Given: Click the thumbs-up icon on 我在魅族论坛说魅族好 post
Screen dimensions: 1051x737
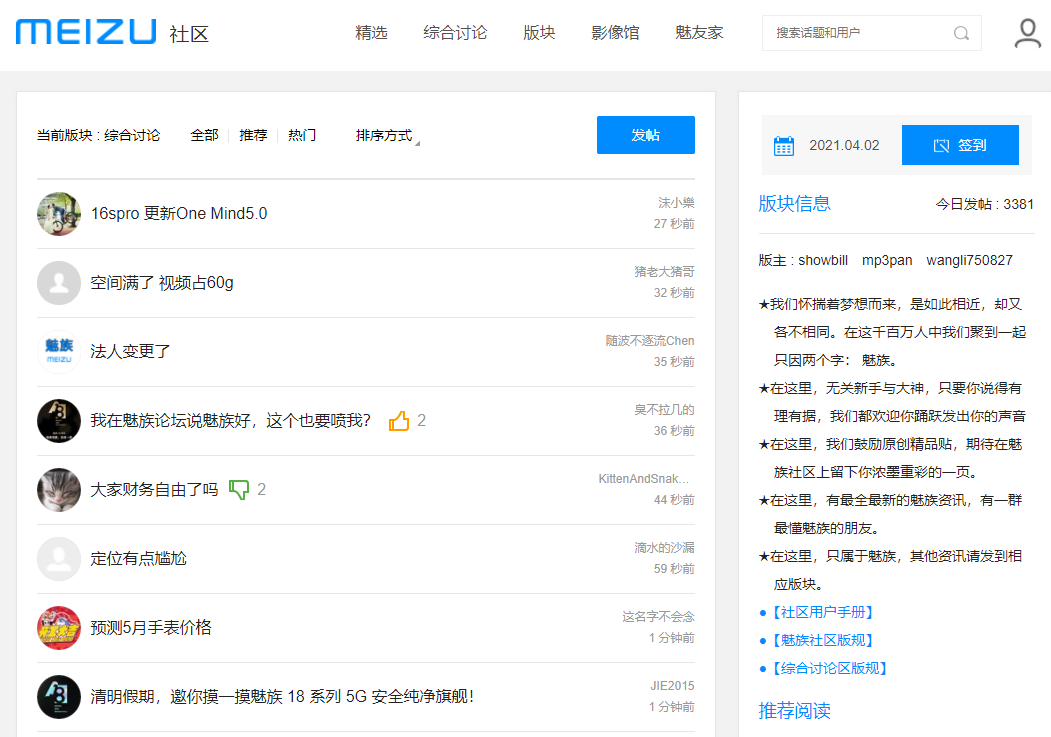Looking at the screenshot, I should (x=400, y=421).
